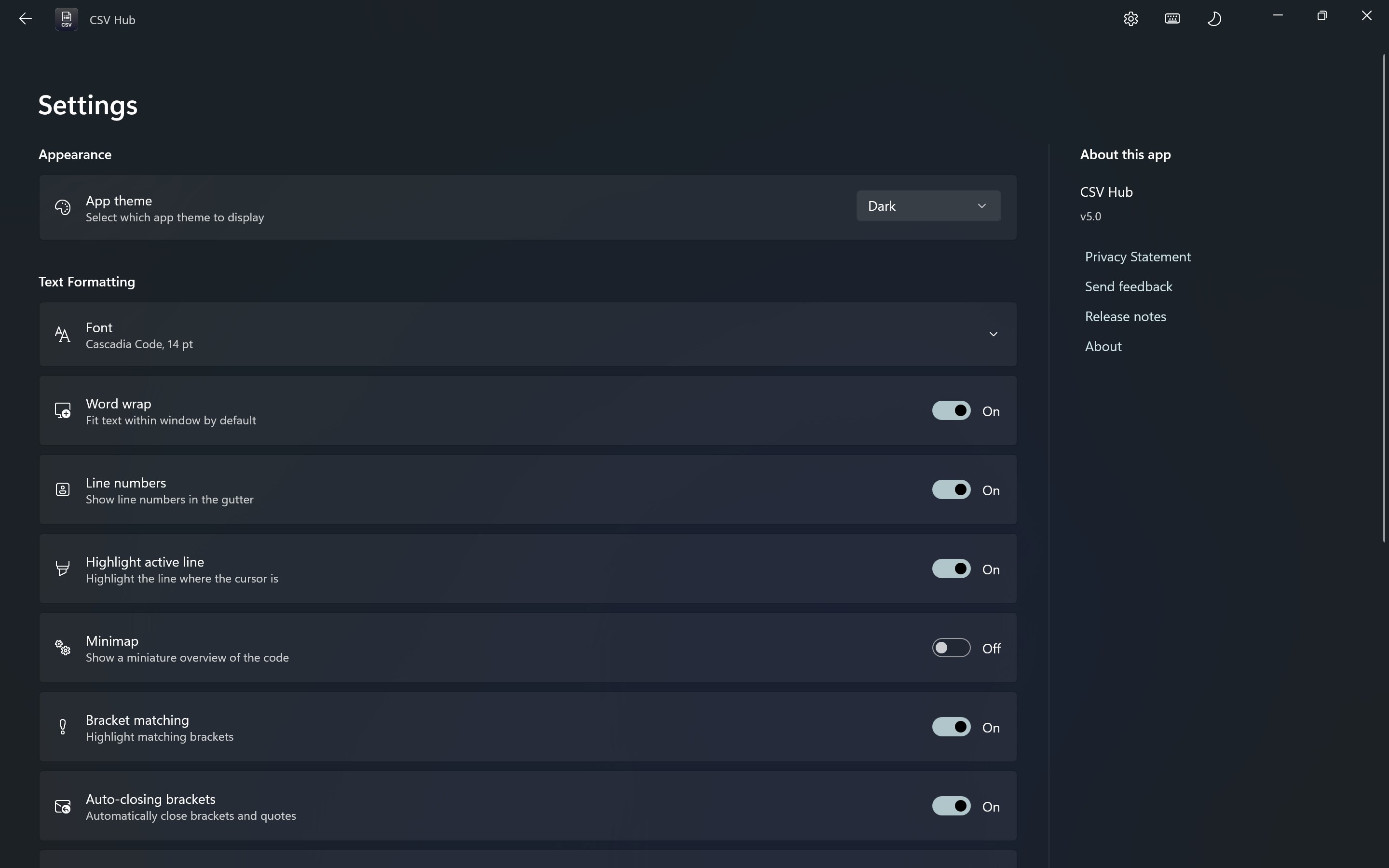Click the Font settings icon
1389x868 pixels.
coord(63,334)
